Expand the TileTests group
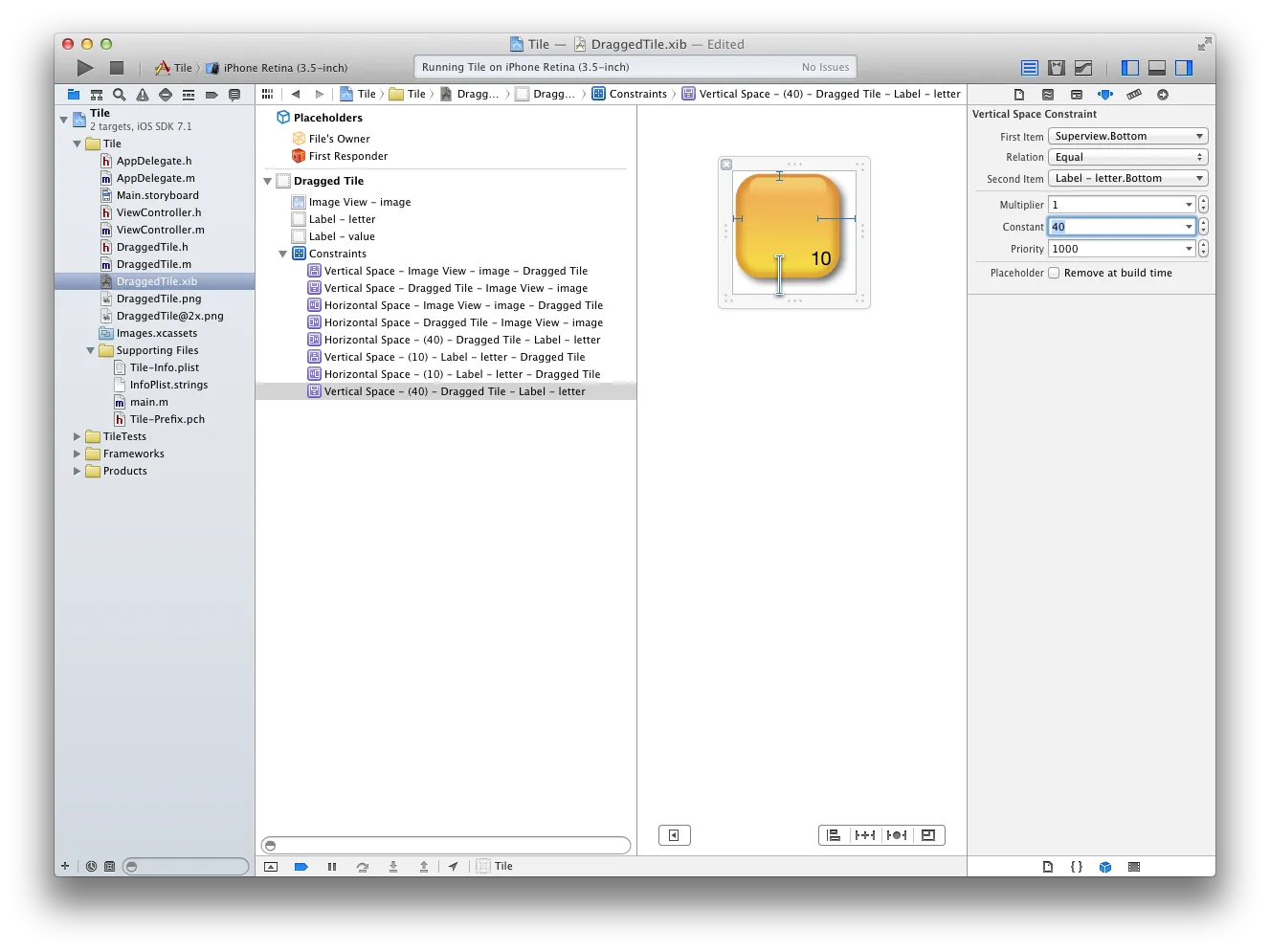This screenshot has width=1270, height=952. [78, 436]
